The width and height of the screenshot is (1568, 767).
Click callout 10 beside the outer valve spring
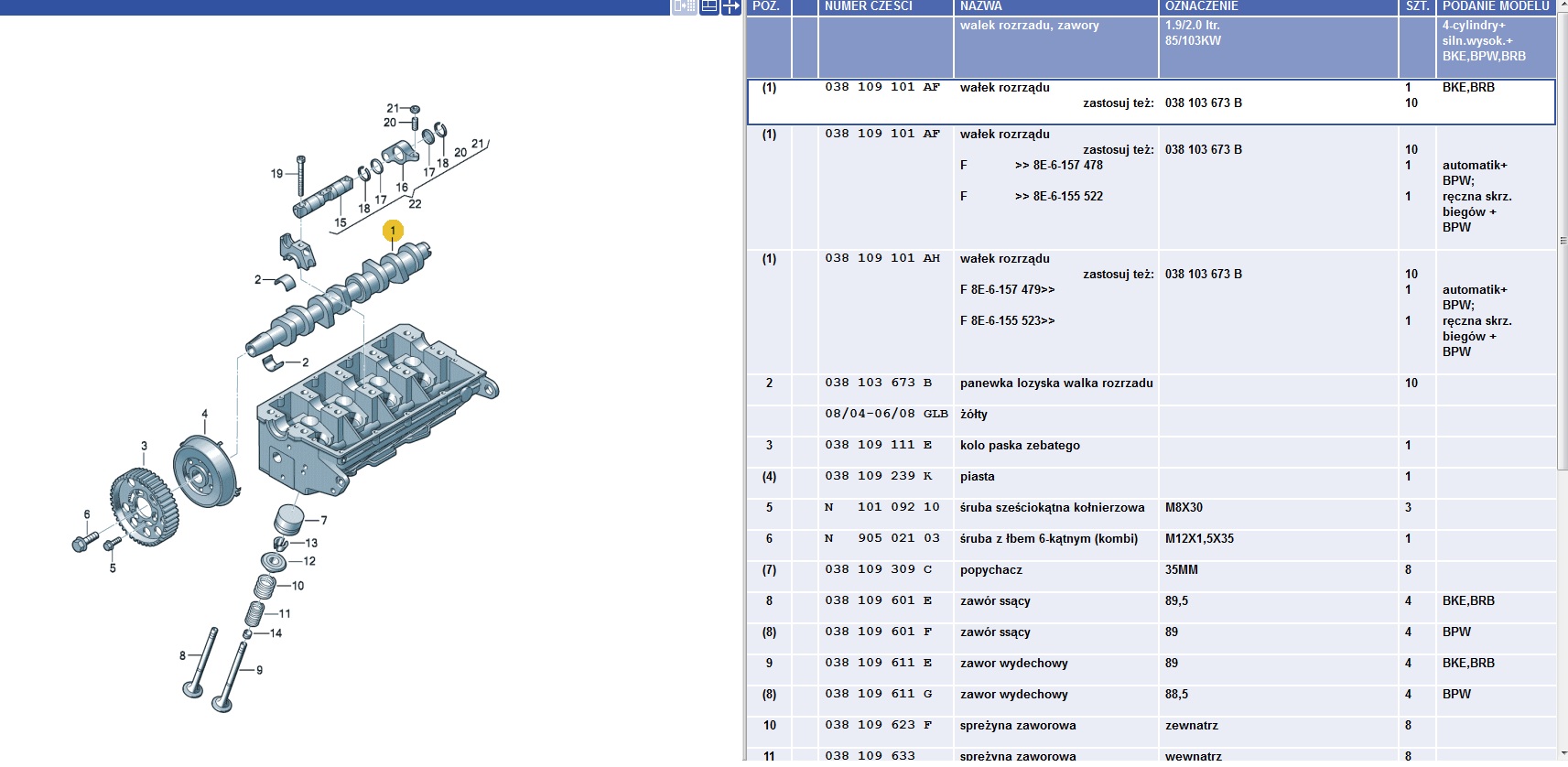tap(297, 586)
